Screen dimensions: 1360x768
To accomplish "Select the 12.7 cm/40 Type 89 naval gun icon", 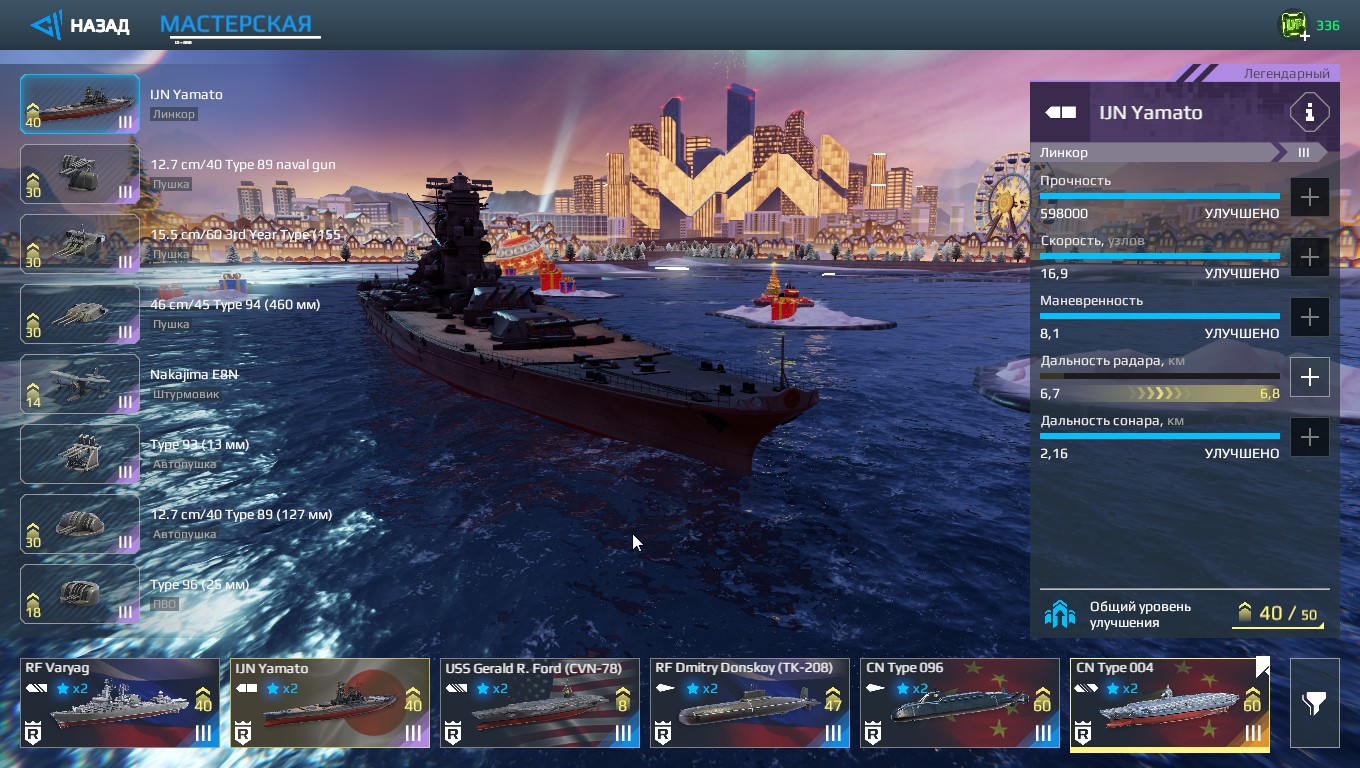I will [80, 174].
